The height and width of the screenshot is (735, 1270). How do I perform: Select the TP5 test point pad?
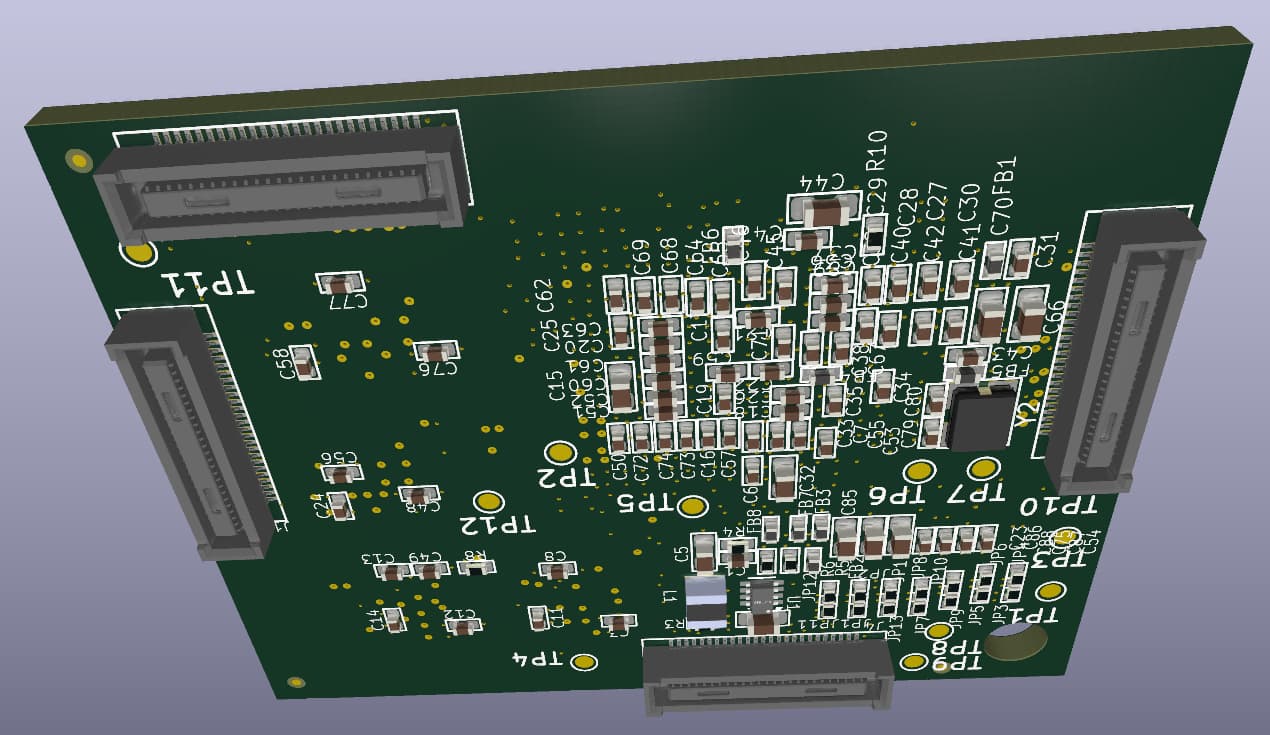pyautogui.click(x=692, y=506)
